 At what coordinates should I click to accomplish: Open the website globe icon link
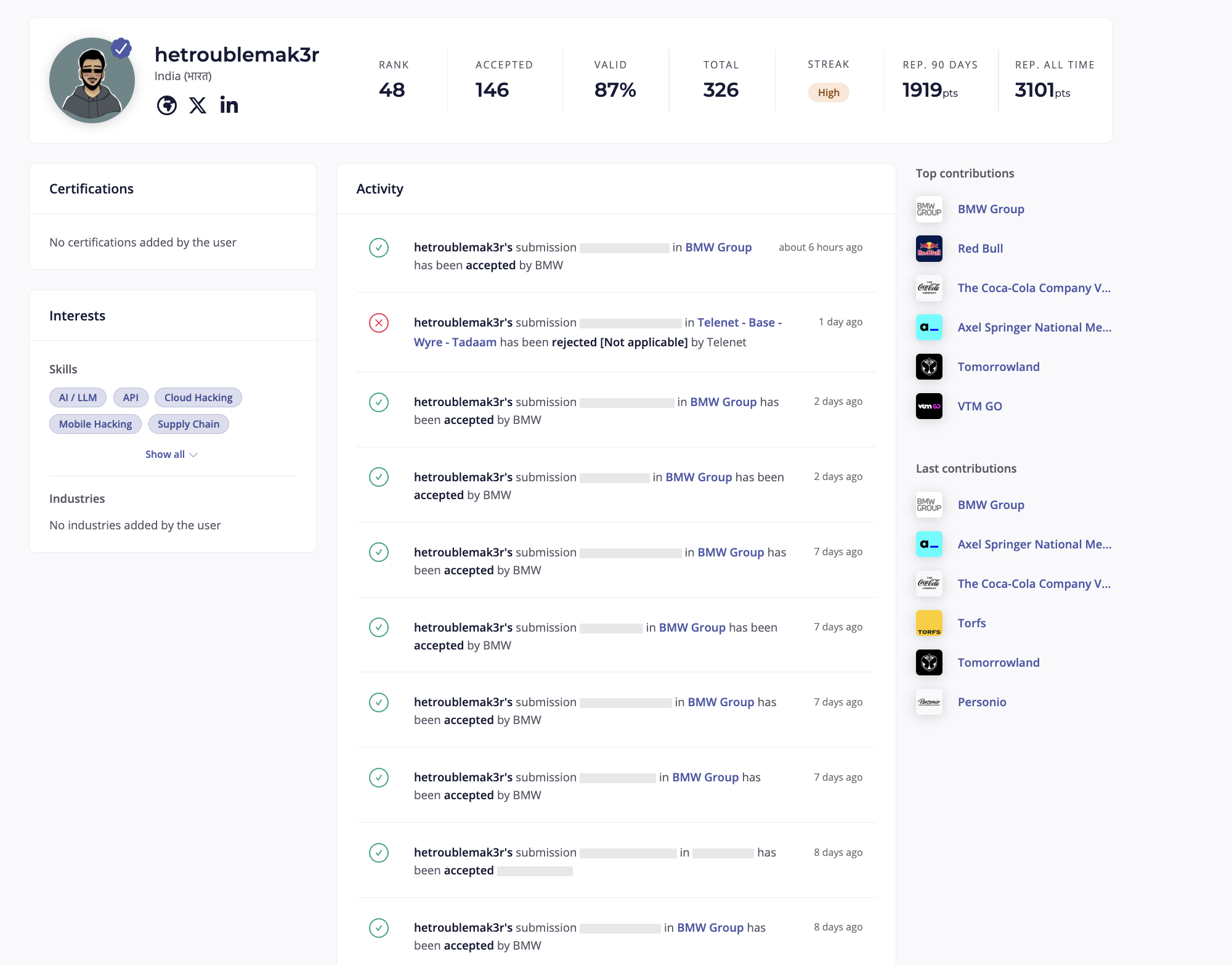click(x=166, y=105)
